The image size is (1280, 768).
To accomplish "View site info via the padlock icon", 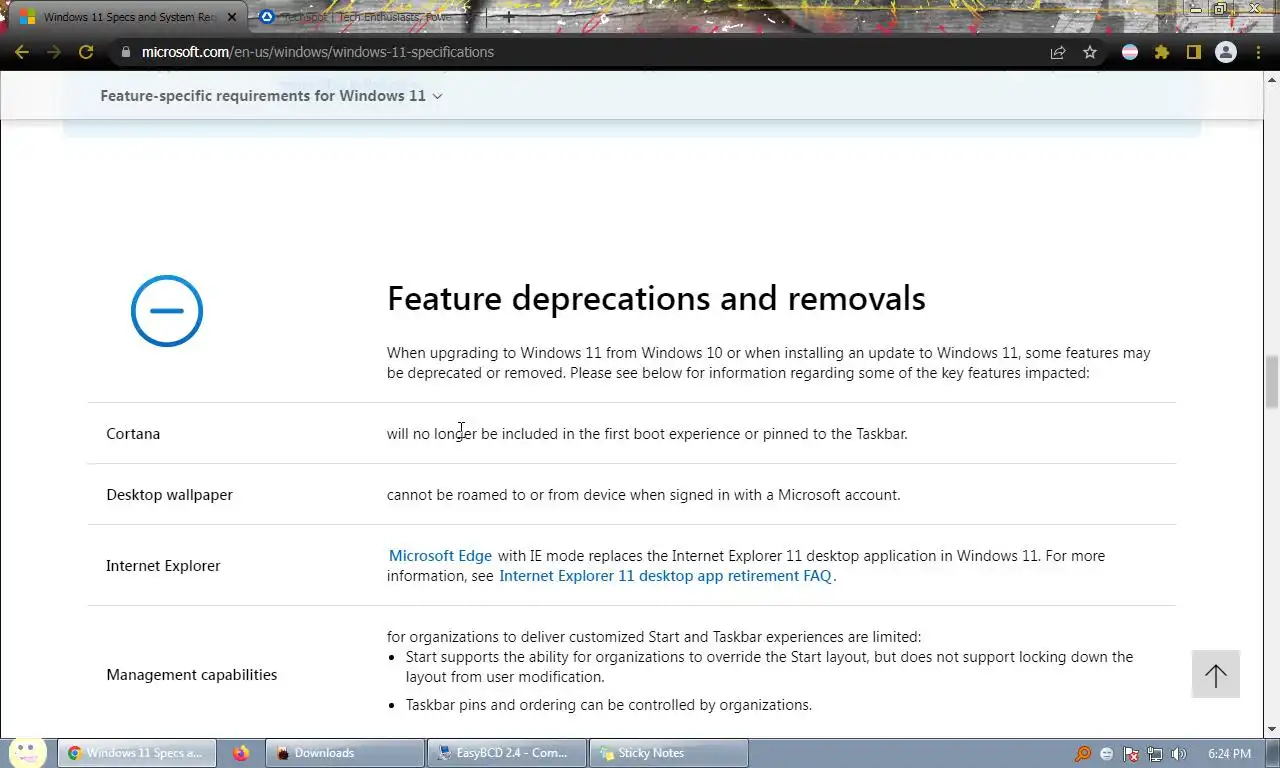I will 125,52.
